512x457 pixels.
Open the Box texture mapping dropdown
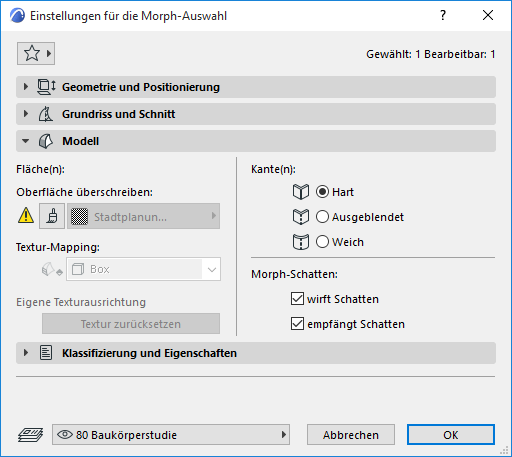click(x=143, y=269)
